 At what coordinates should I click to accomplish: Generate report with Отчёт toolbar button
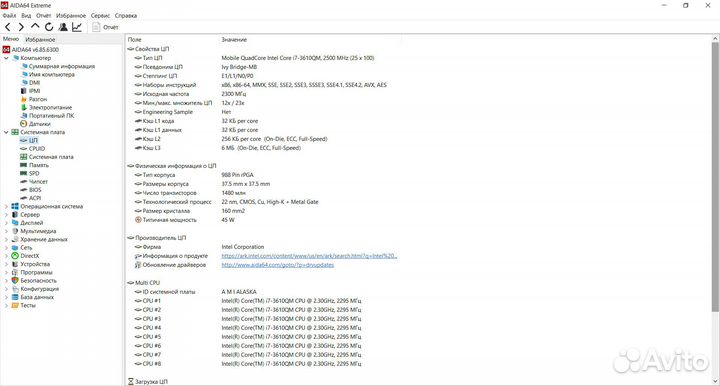pyautogui.click(x=105, y=27)
